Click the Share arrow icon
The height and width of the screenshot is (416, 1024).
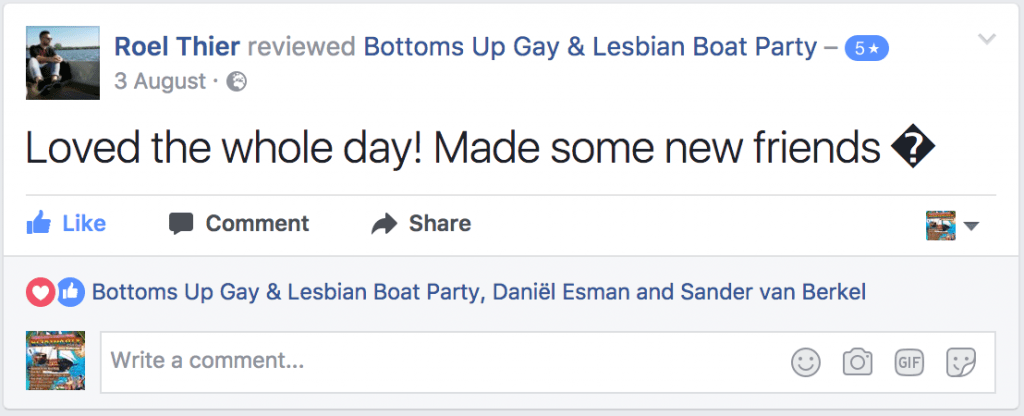click(384, 223)
